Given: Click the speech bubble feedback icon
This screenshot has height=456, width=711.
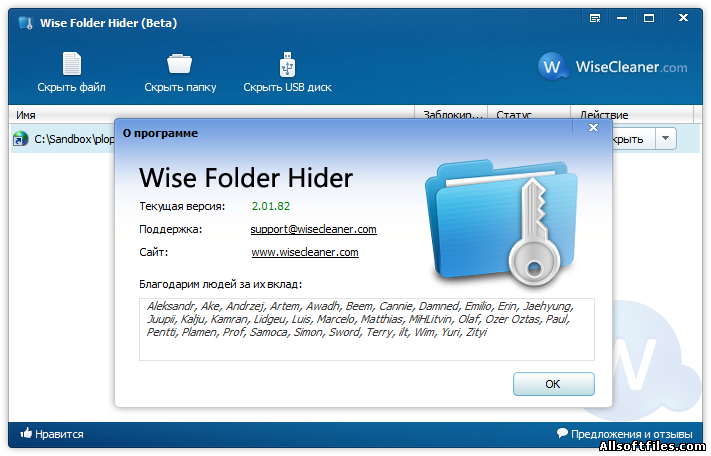Looking at the screenshot, I should (x=562, y=433).
